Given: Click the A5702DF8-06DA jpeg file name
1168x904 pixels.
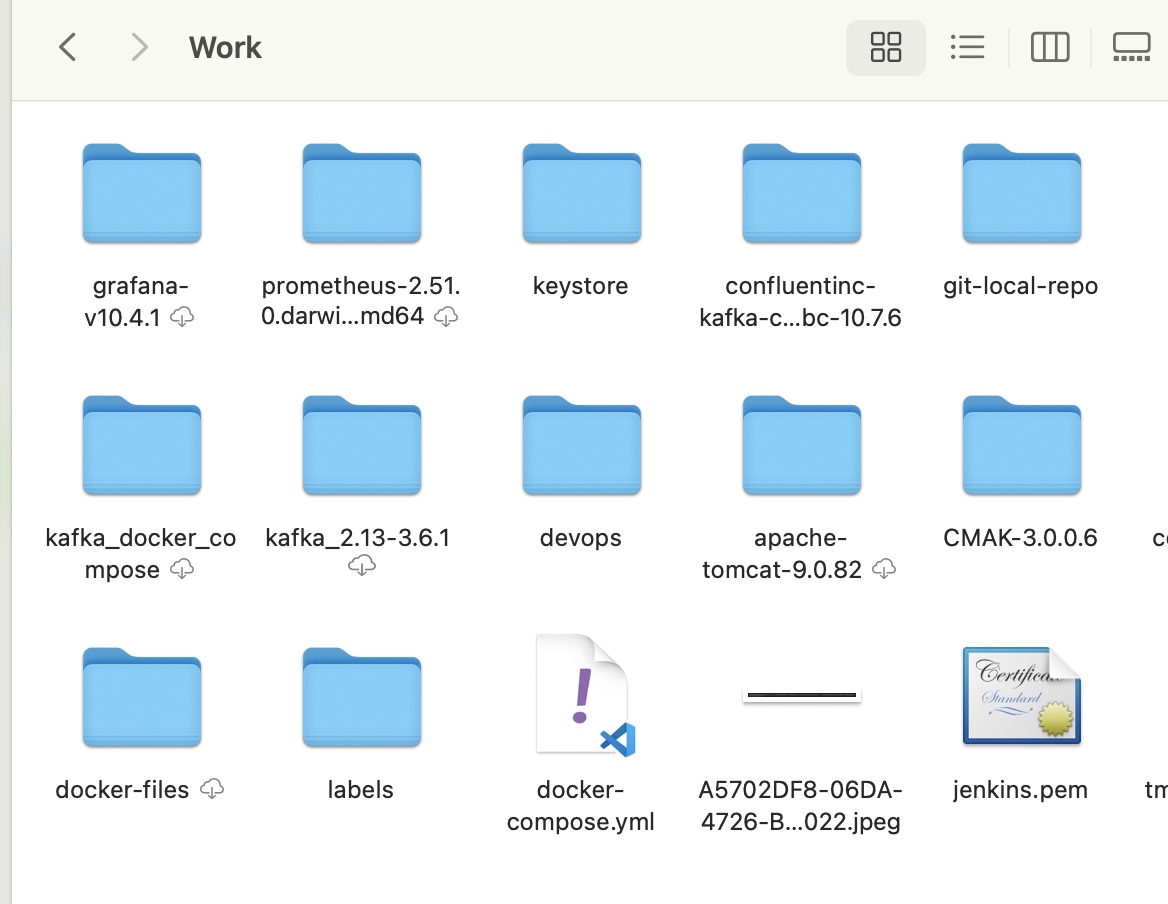Looking at the screenshot, I should (801, 806).
